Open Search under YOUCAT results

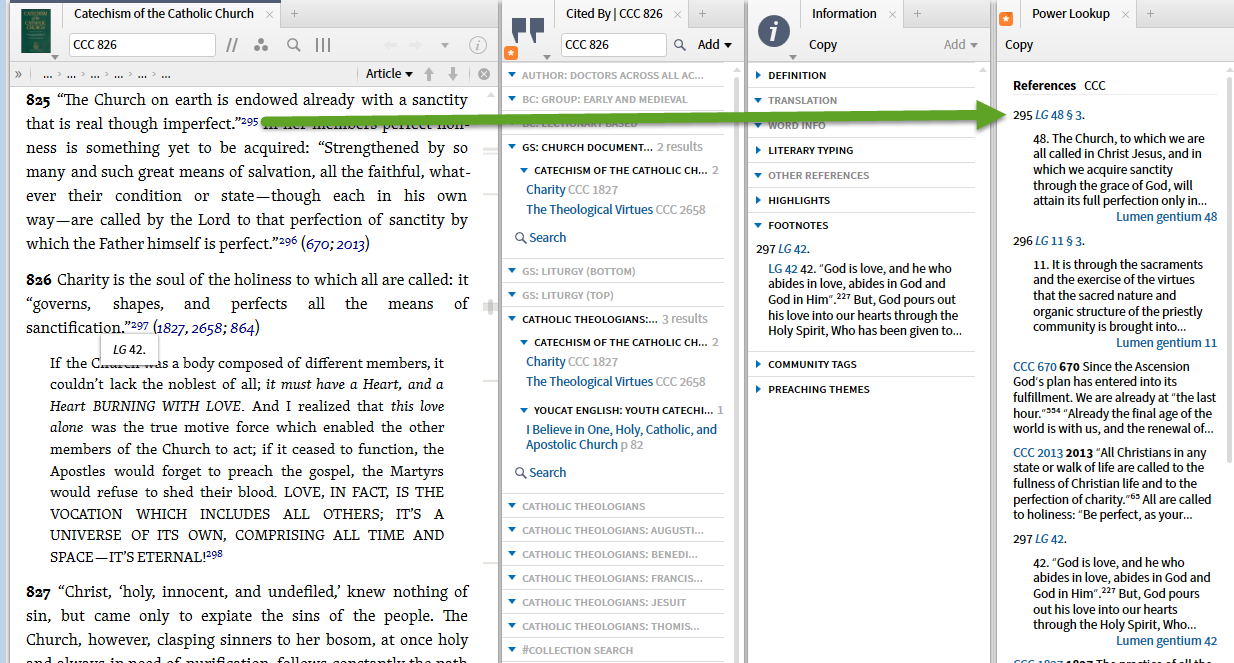(540, 472)
